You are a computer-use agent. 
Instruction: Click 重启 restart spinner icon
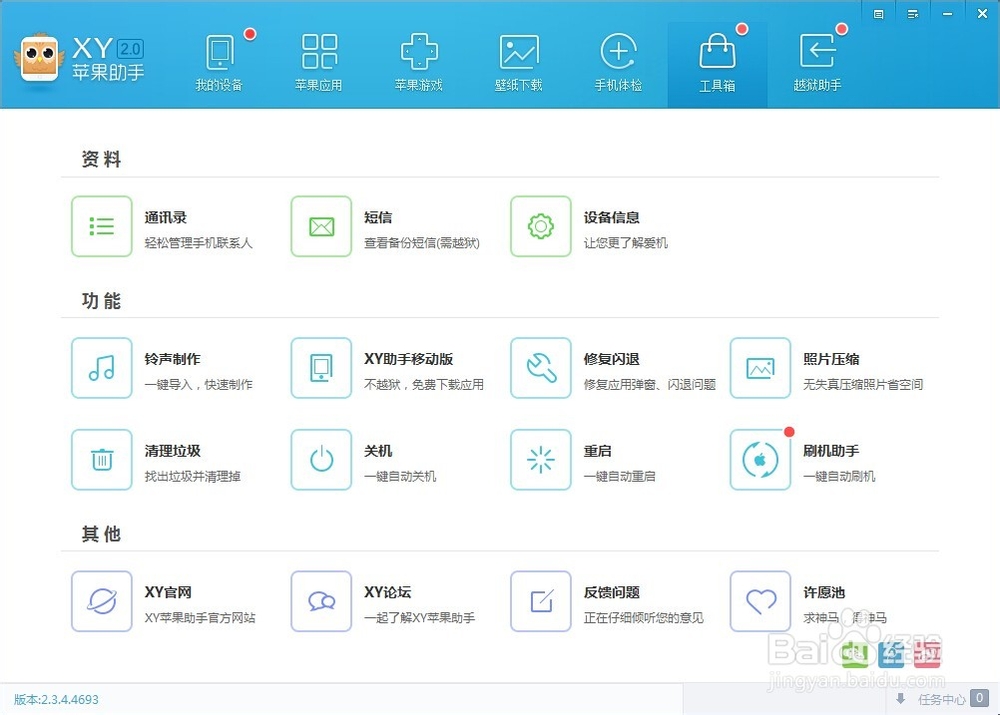[x=541, y=460]
